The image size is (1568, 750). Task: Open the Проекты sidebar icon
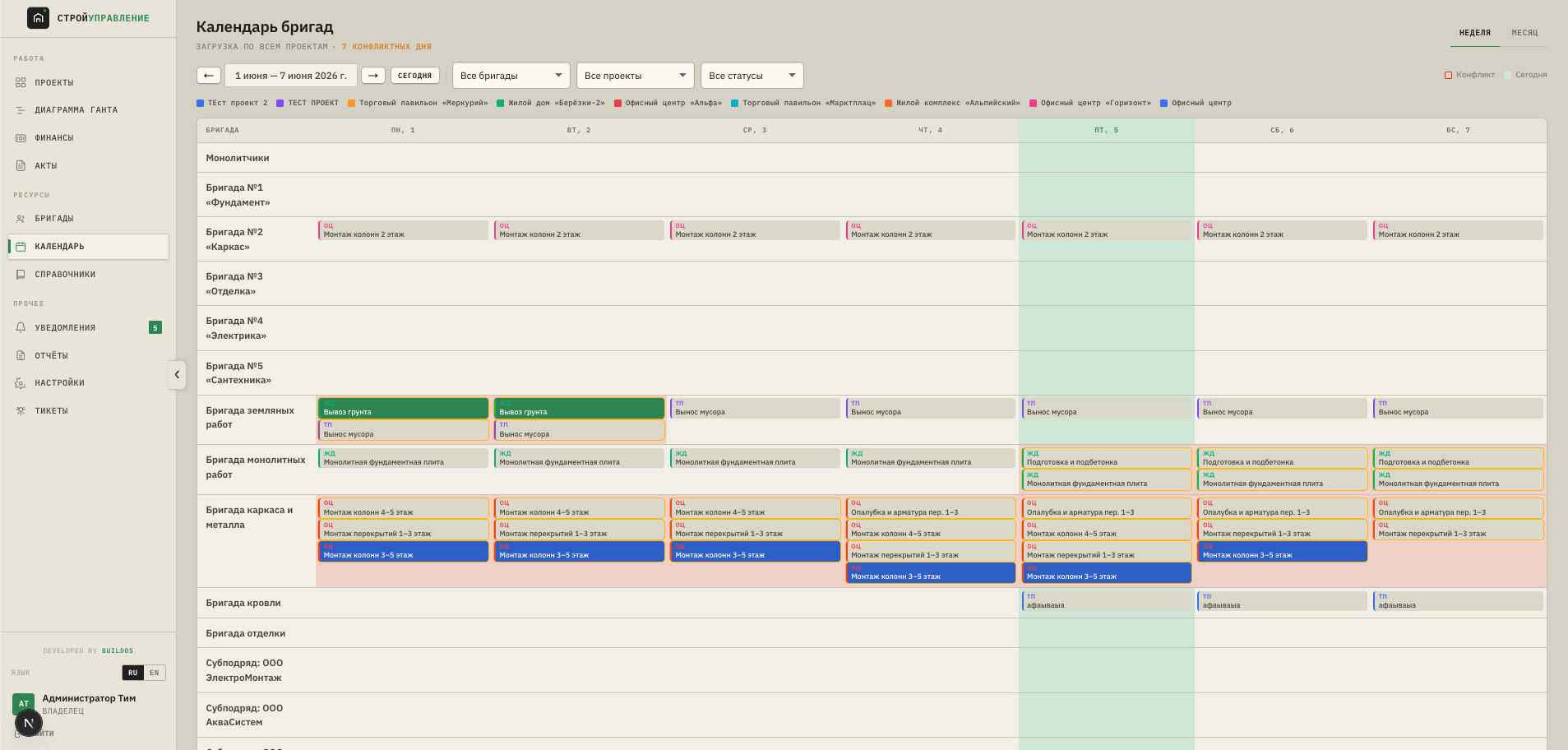click(21, 82)
